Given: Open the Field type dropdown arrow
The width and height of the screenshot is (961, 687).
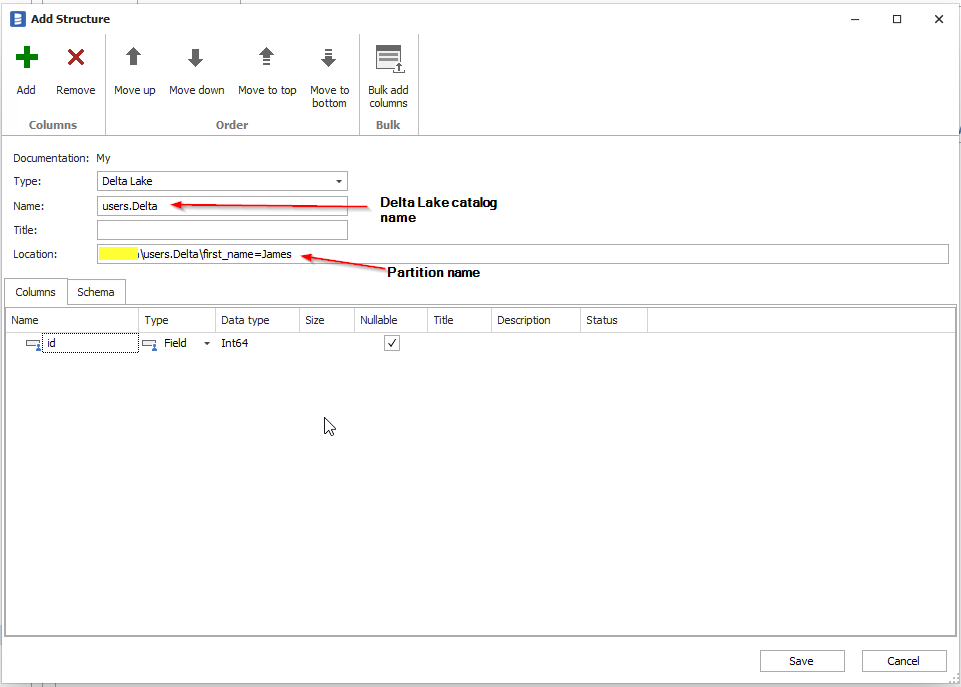Looking at the screenshot, I should click(207, 344).
